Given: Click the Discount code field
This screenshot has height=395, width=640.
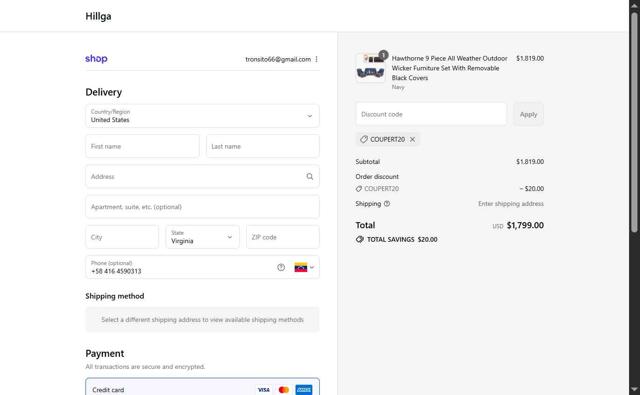Looking at the screenshot, I should [431, 114].
